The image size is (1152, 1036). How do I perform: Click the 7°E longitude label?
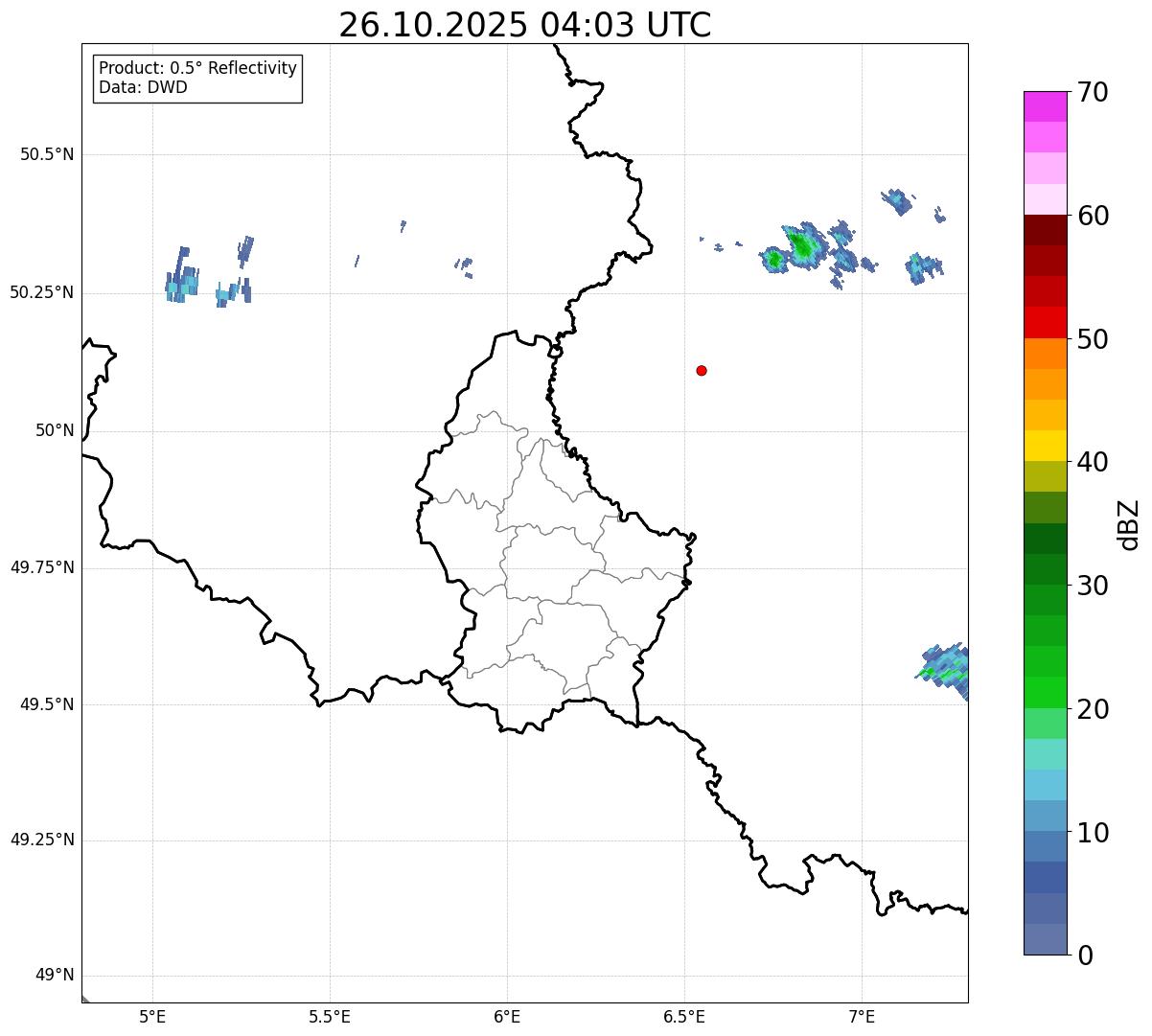(x=862, y=1016)
